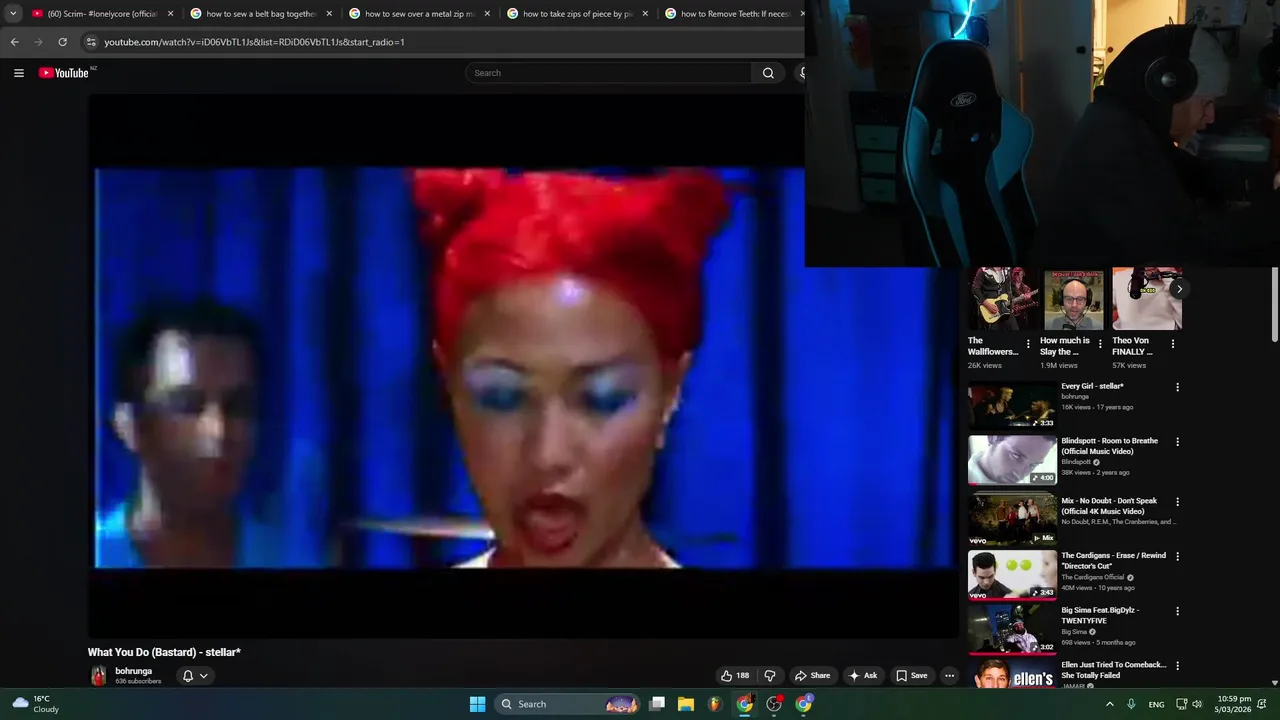
Task: Open the tab search dropdown arrow
Action: coord(12,14)
